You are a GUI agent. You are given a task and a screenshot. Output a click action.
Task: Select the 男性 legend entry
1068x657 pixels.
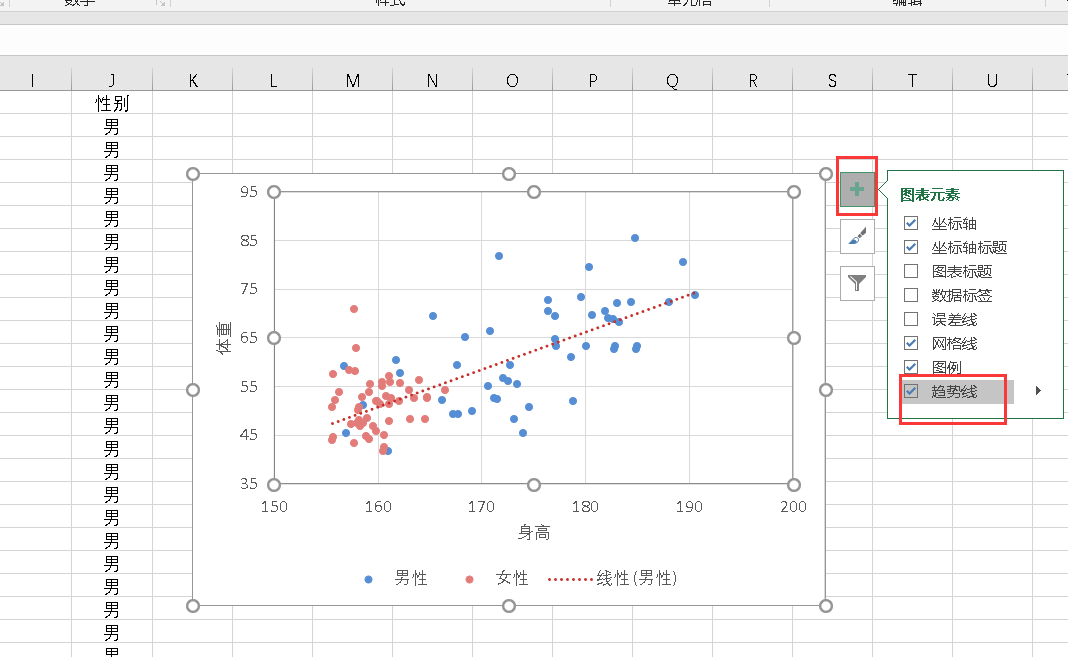pyautogui.click(x=408, y=578)
